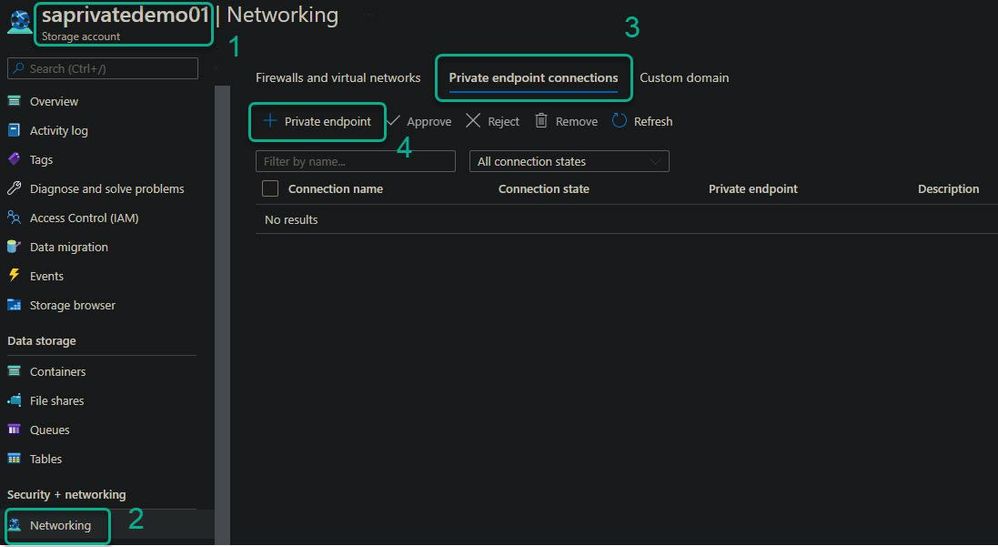Click the Refresh circular arrow icon

coord(619,121)
